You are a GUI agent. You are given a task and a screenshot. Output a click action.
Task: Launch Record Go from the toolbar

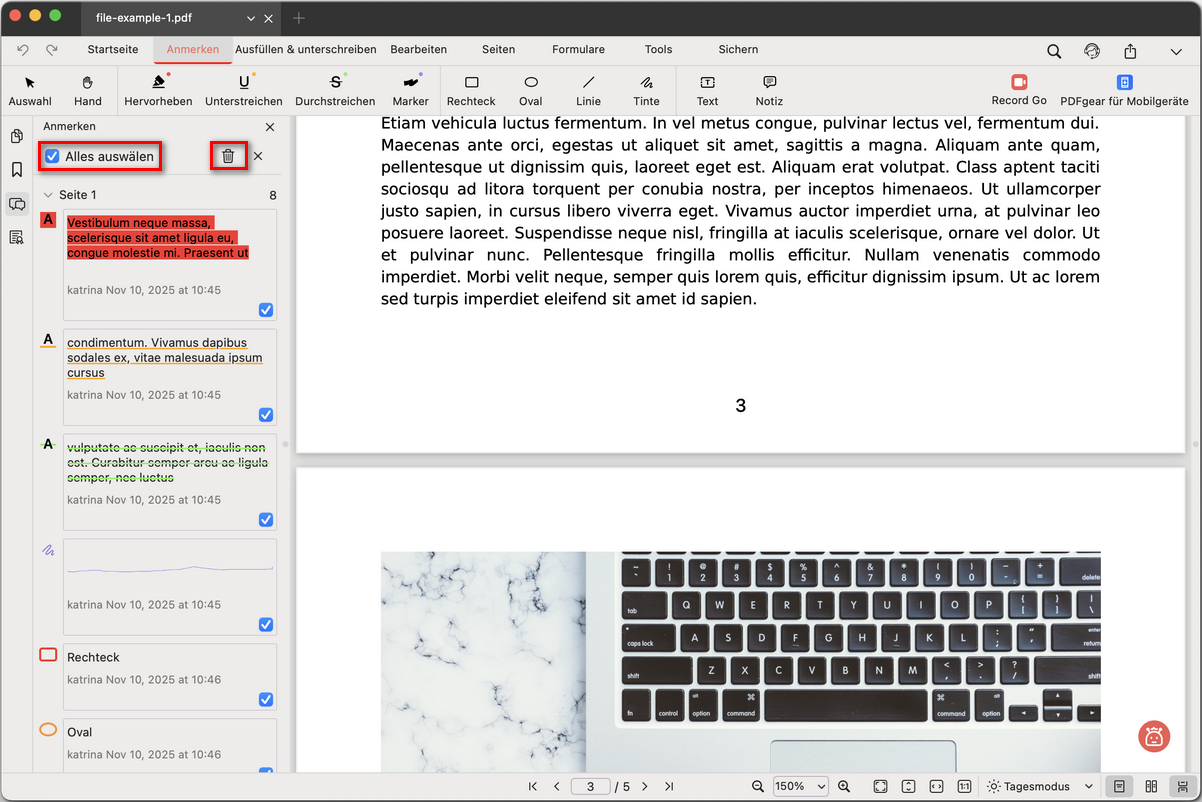click(x=1019, y=89)
